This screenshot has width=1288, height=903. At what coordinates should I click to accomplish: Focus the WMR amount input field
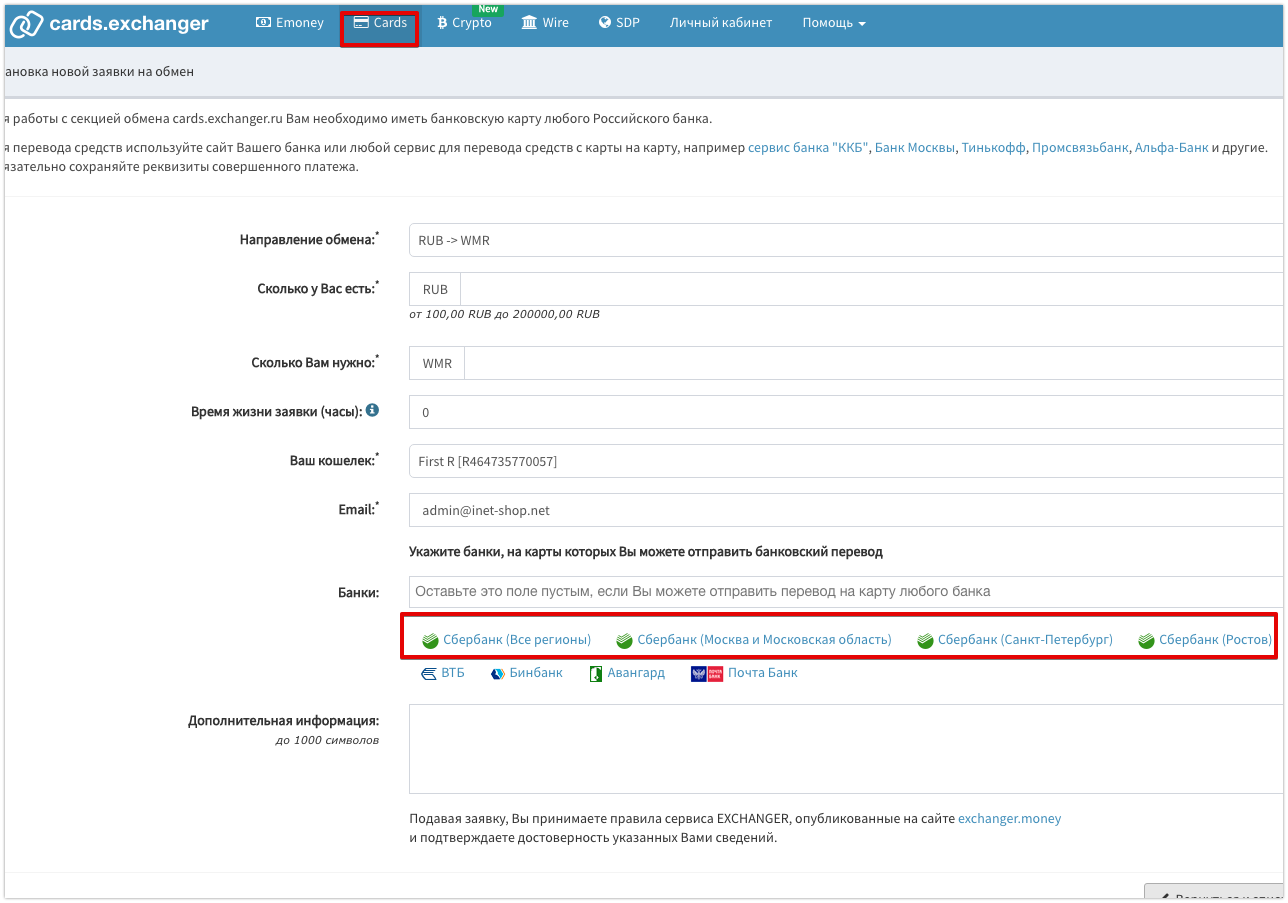click(873, 363)
